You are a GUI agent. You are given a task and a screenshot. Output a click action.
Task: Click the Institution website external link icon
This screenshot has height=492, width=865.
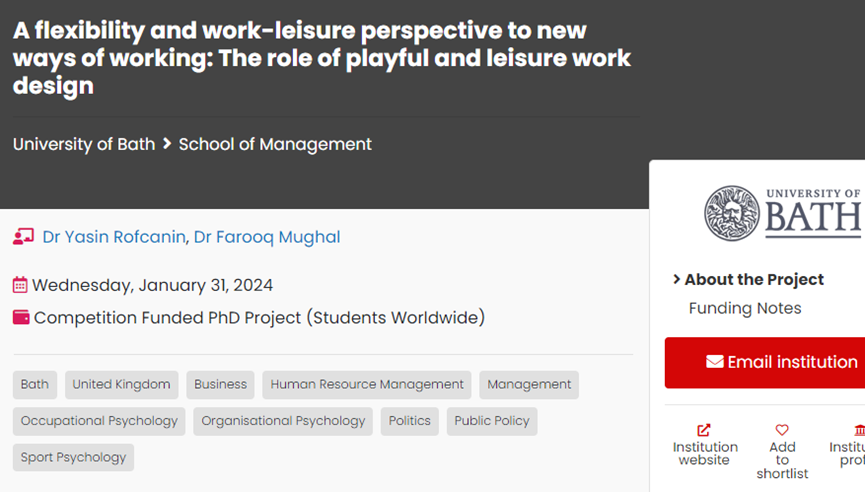pyautogui.click(x=704, y=430)
